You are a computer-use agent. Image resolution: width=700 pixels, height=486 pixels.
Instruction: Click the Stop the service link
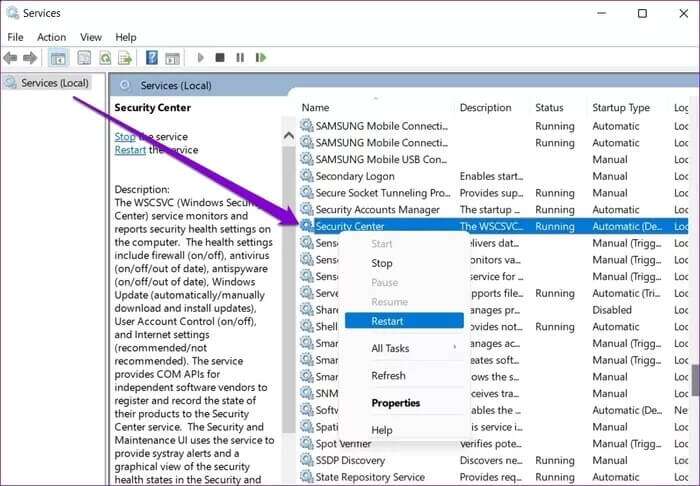coord(125,137)
